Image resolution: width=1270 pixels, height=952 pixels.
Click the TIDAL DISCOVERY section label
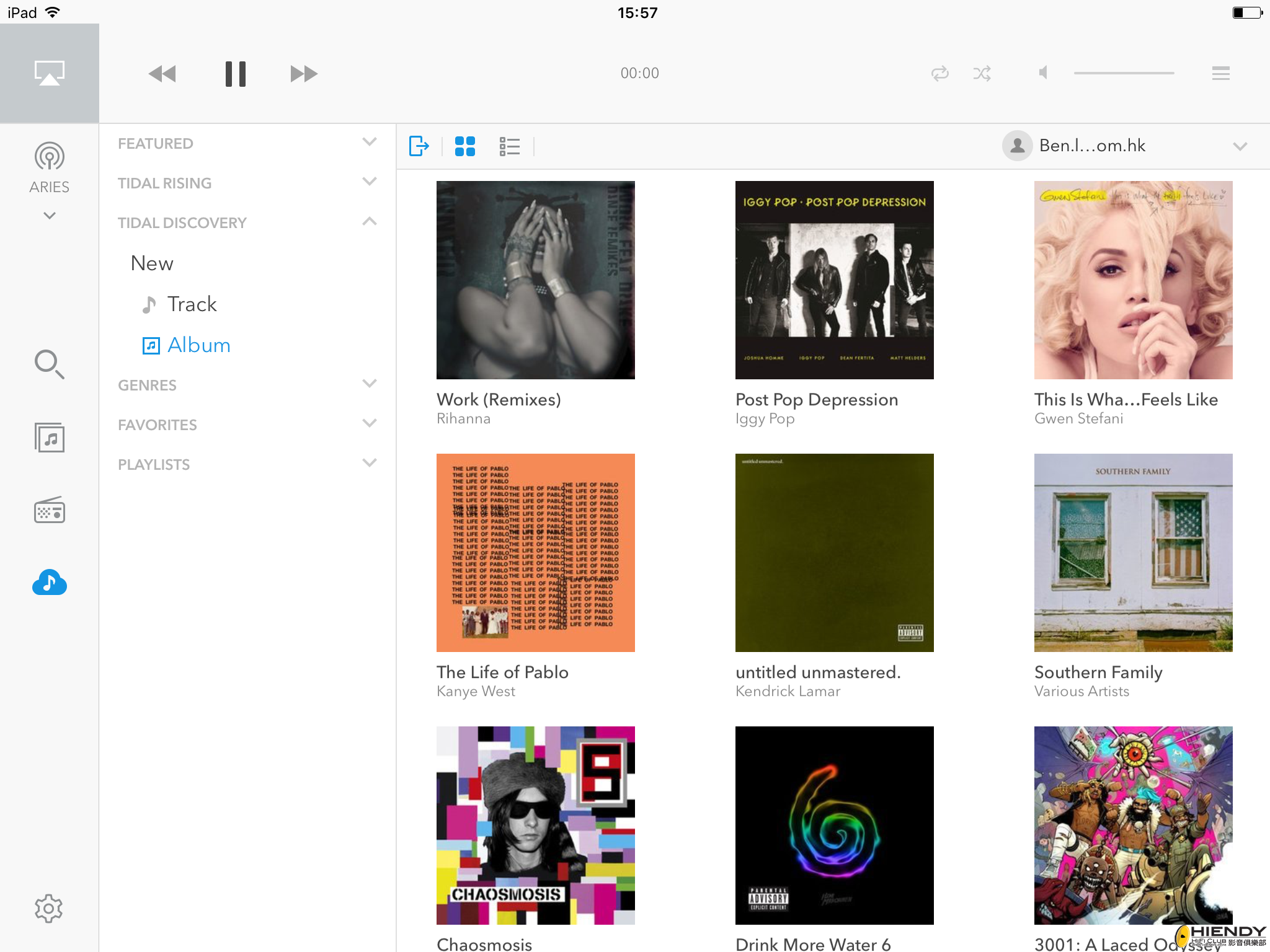(182, 223)
